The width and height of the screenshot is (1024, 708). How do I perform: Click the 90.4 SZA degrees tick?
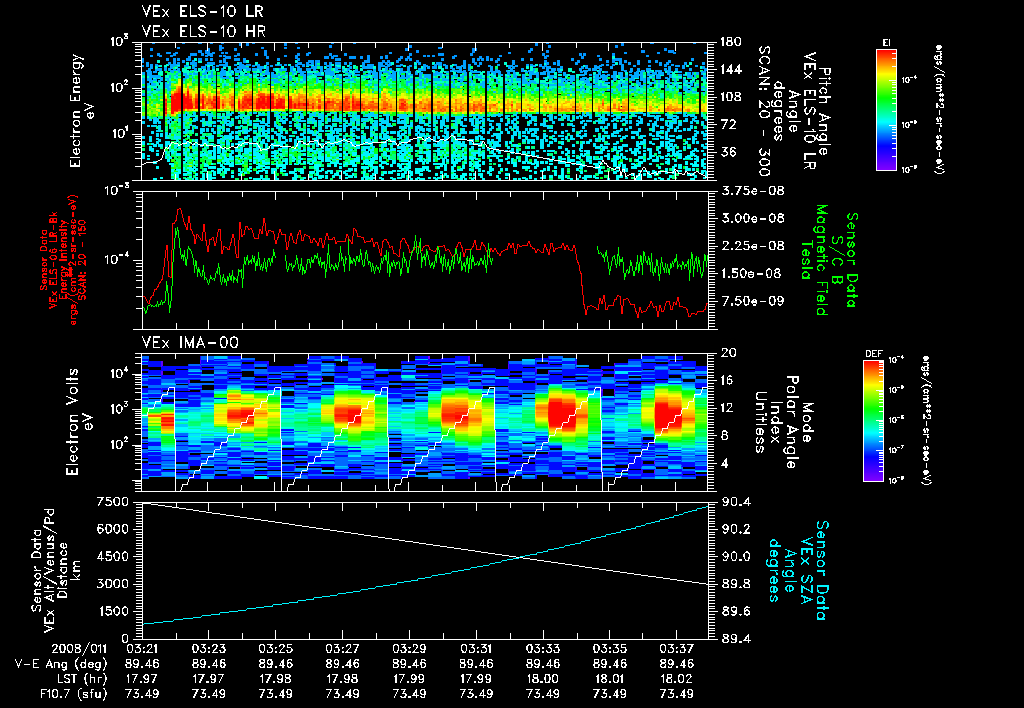[x=735, y=502]
